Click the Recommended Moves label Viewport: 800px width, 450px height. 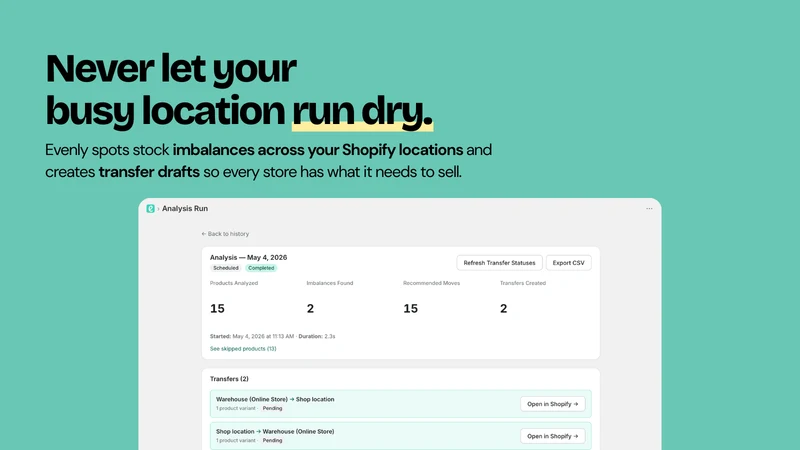[431, 283]
